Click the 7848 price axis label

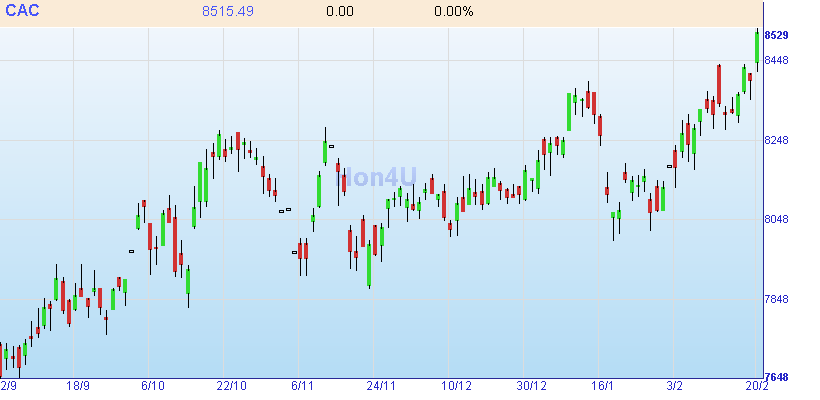tap(776, 300)
